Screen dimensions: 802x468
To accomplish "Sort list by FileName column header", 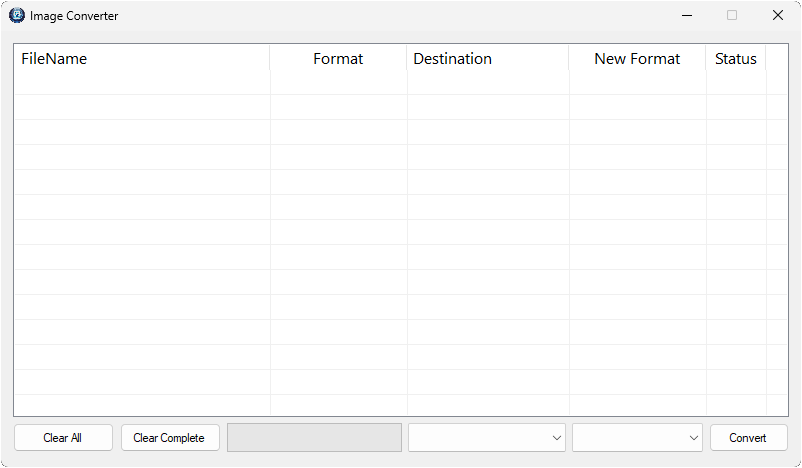I will [142, 58].
